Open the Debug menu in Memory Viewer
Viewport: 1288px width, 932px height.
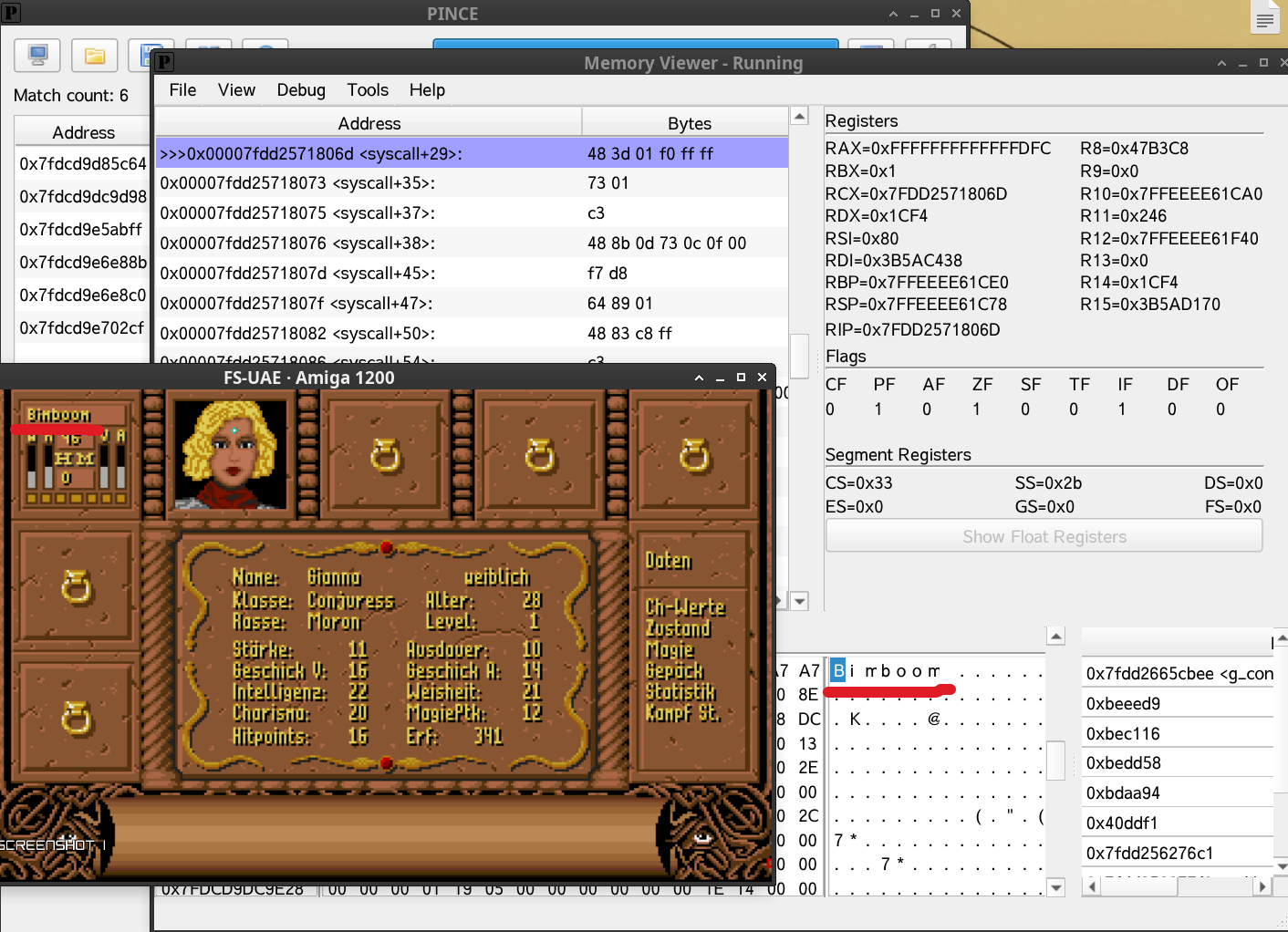coord(301,89)
